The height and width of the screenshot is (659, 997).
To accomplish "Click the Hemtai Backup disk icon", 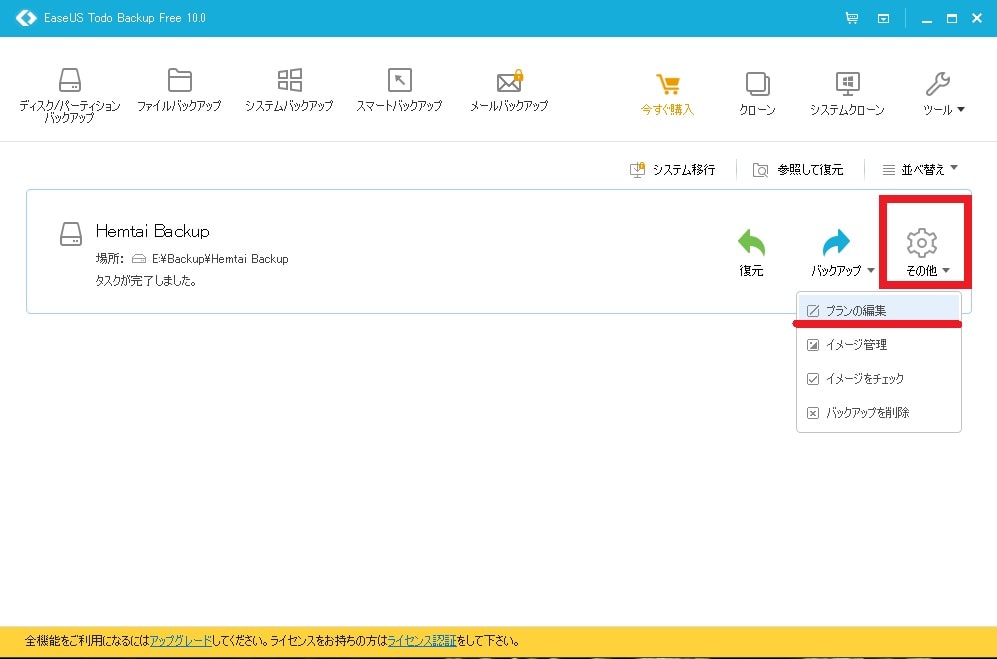I will click(x=71, y=234).
